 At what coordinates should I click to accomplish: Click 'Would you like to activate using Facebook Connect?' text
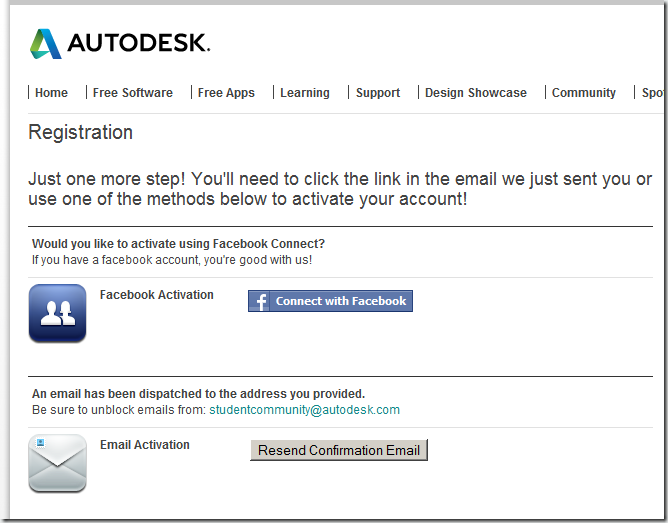tap(179, 244)
